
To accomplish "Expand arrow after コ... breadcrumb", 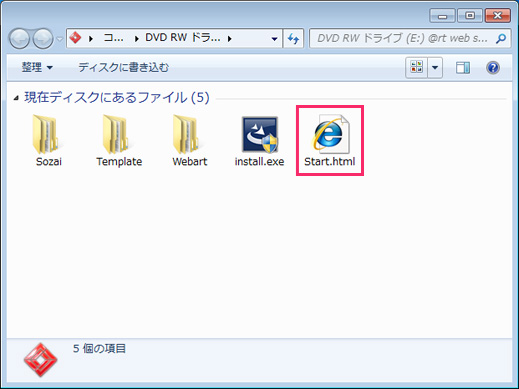I will point(136,39).
